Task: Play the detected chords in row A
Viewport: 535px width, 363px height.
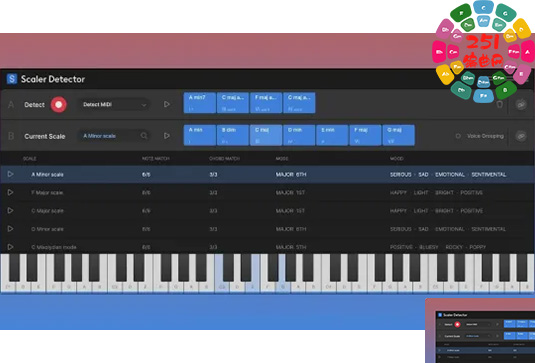Action: 167,104
